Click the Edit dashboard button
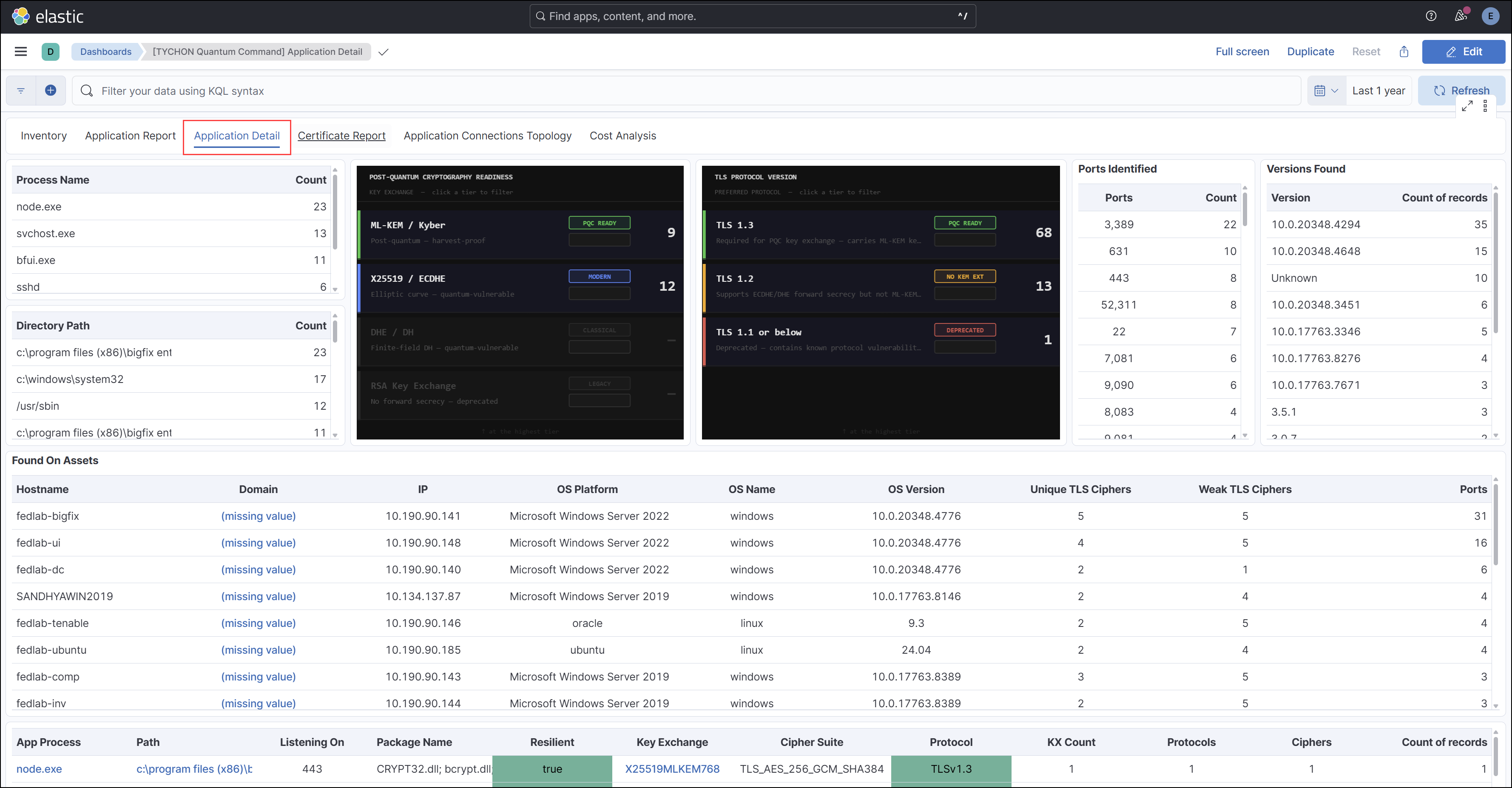The width and height of the screenshot is (1512, 788). click(1463, 51)
